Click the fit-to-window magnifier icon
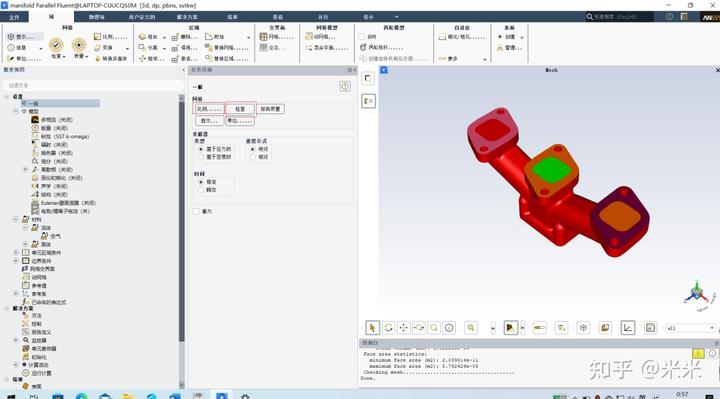This screenshot has height=399, width=720. click(x=471, y=328)
